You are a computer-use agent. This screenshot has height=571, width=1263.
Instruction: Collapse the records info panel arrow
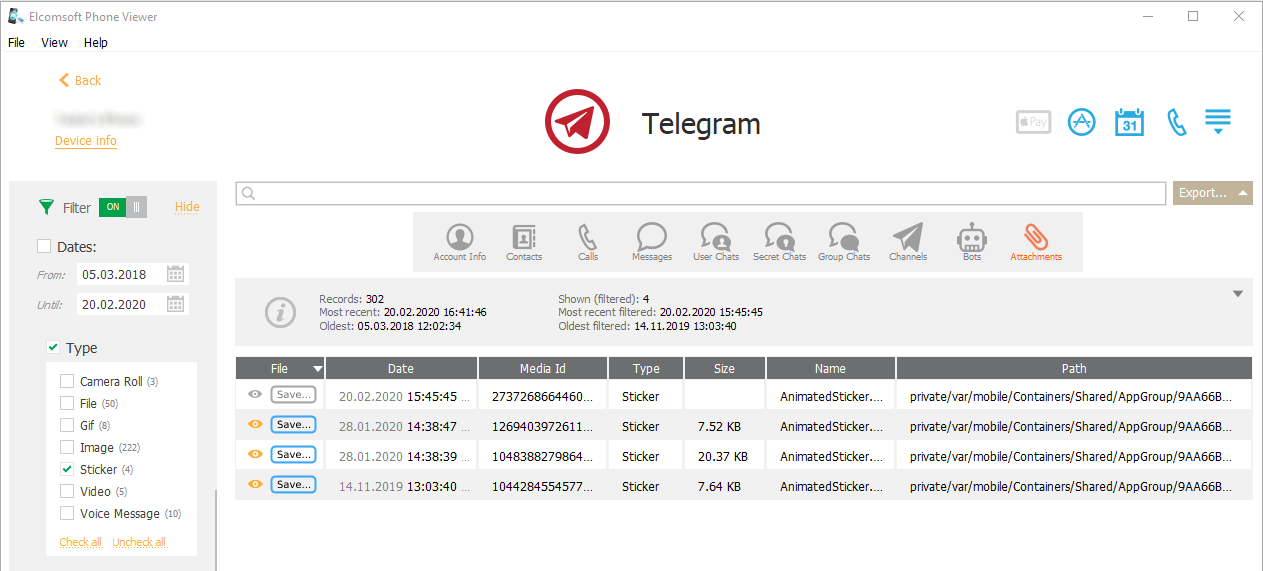click(1238, 294)
